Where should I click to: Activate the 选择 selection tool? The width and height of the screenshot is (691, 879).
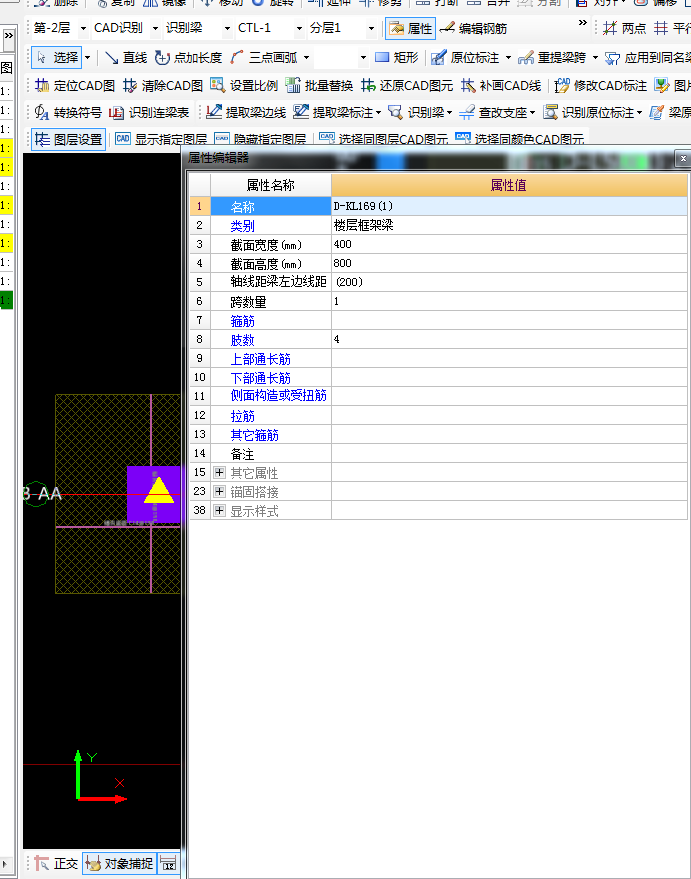(57, 57)
